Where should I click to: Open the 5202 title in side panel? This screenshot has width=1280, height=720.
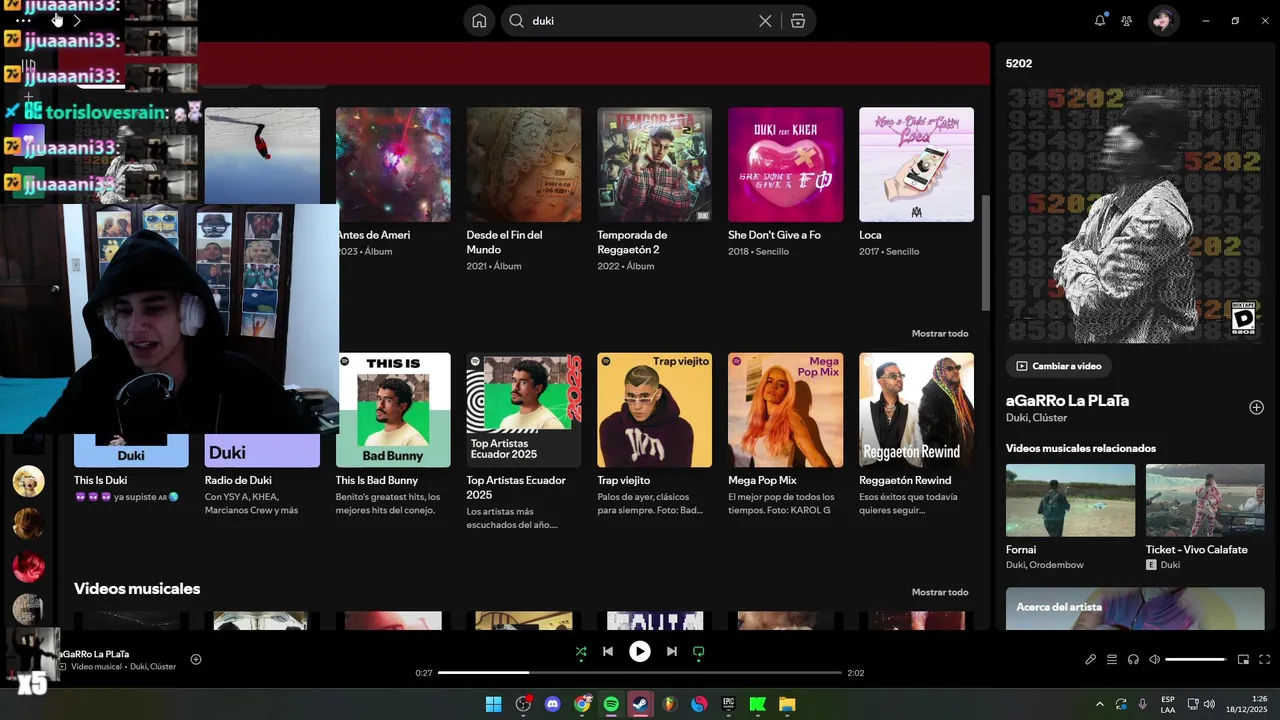coord(1019,64)
